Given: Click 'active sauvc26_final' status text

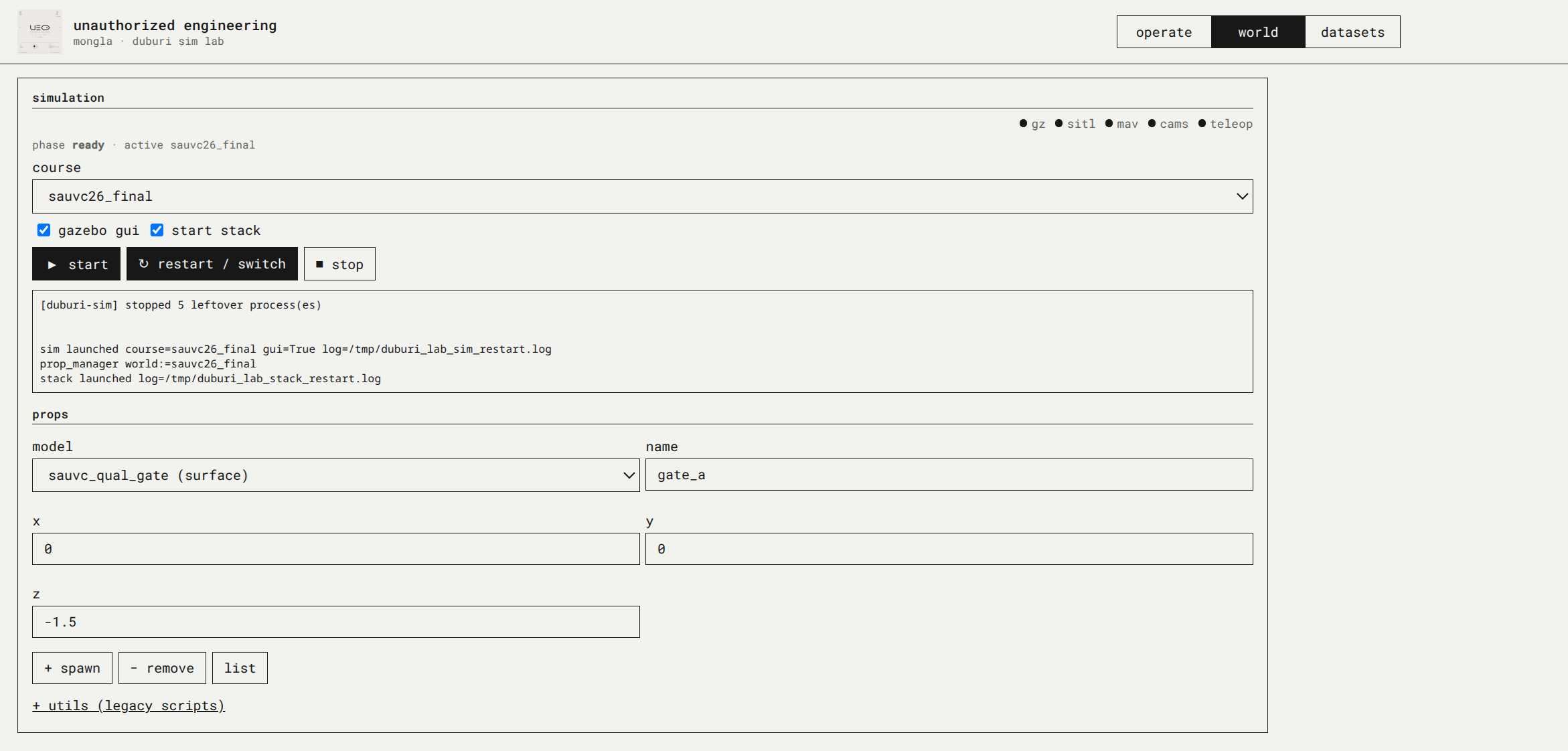Looking at the screenshot, I should [x=189, y=145].
